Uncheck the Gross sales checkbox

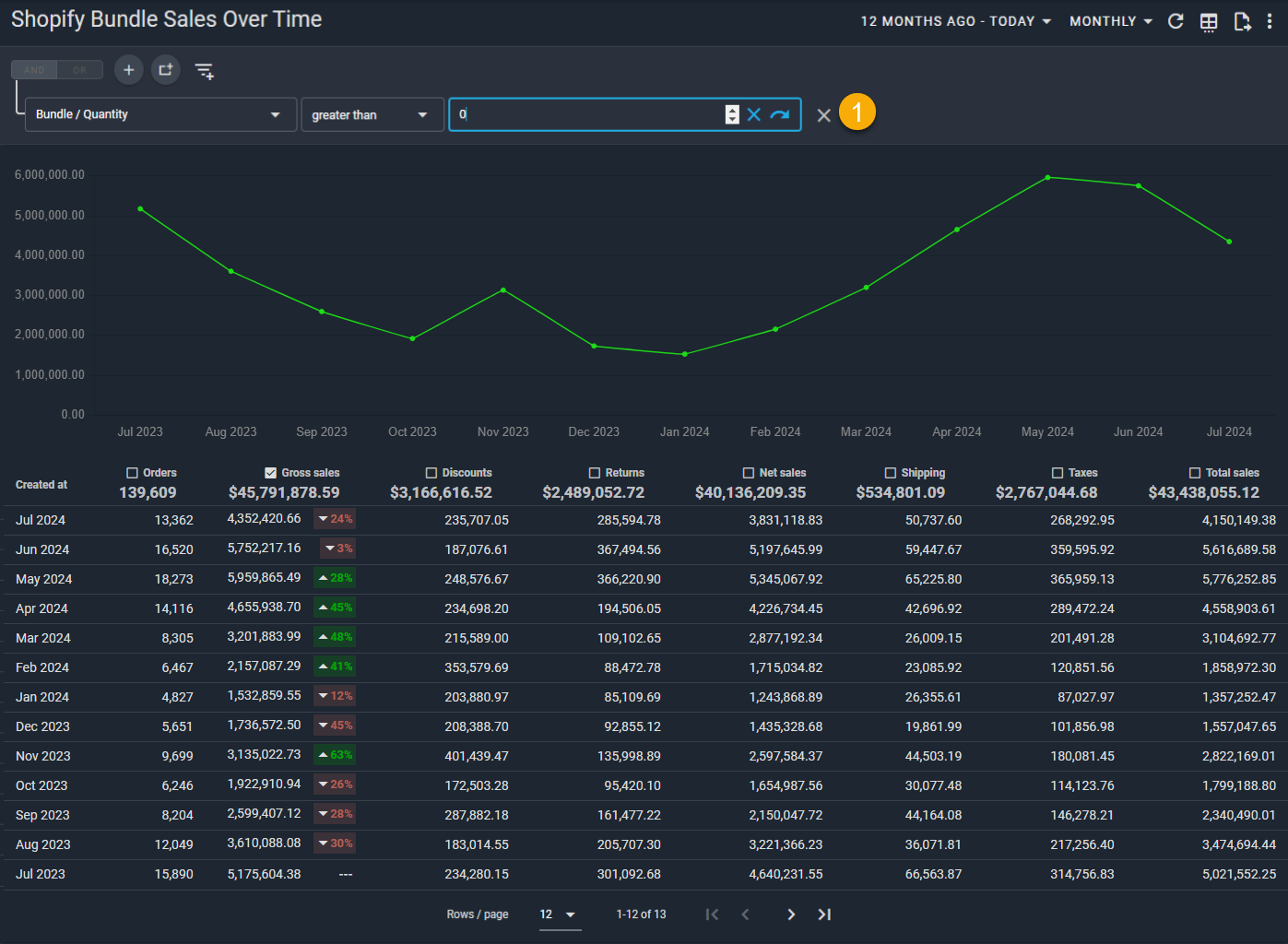271,473
